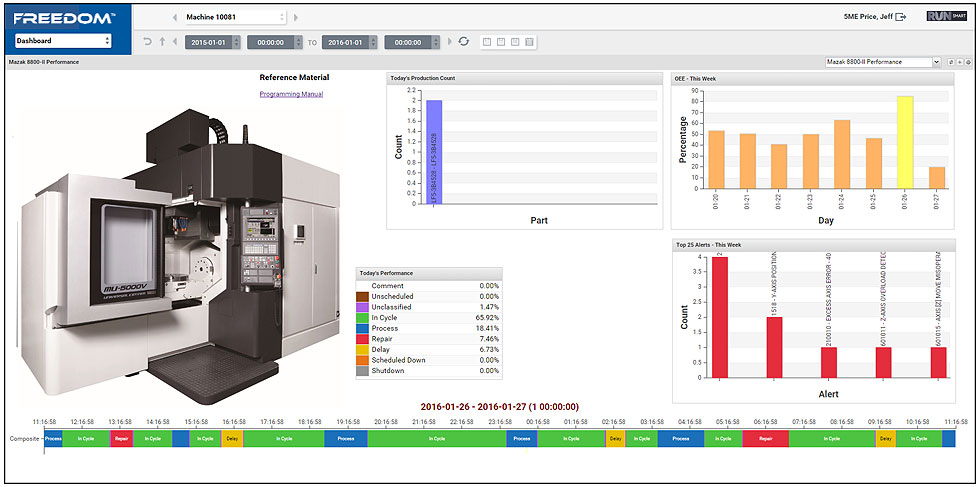
Task: Adjust the 2015-01-01 start date stepper
Action: pos(236,42)
